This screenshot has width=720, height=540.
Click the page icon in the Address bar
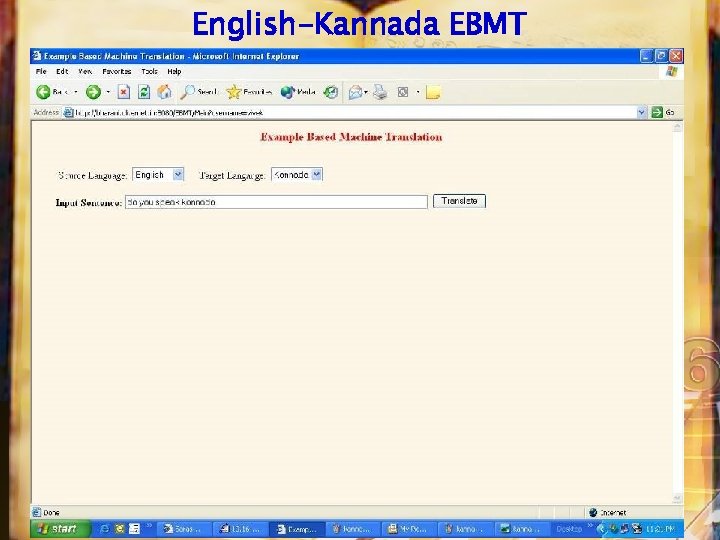(68, 112)
